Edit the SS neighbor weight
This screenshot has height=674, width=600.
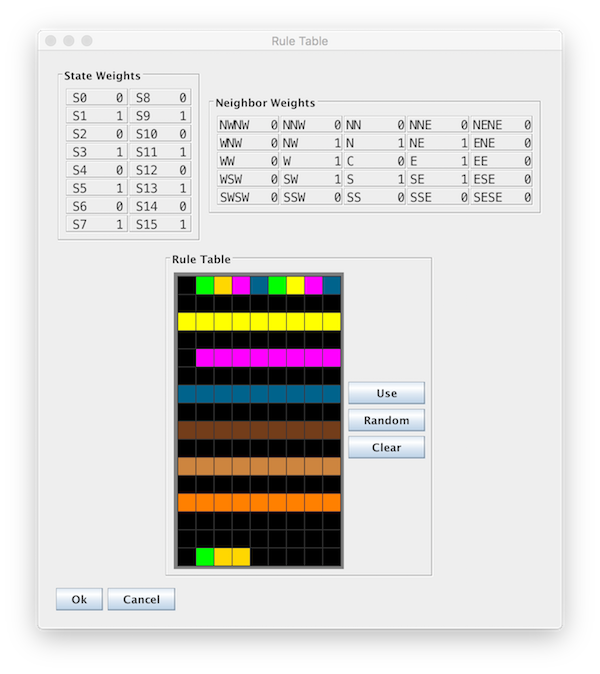pos(375,197)
